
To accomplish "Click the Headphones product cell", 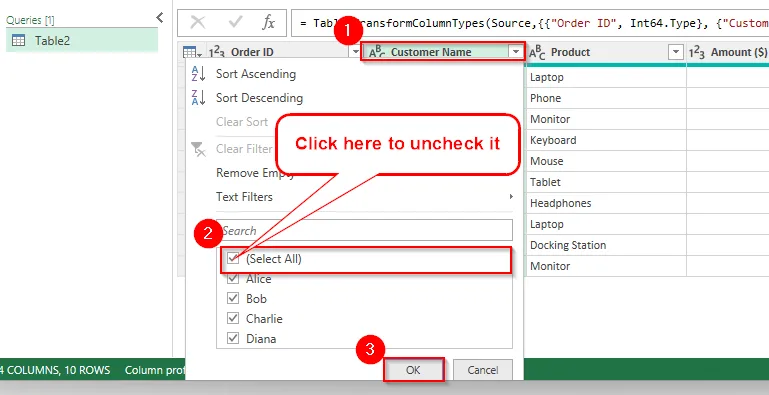I will click(605, 203).
